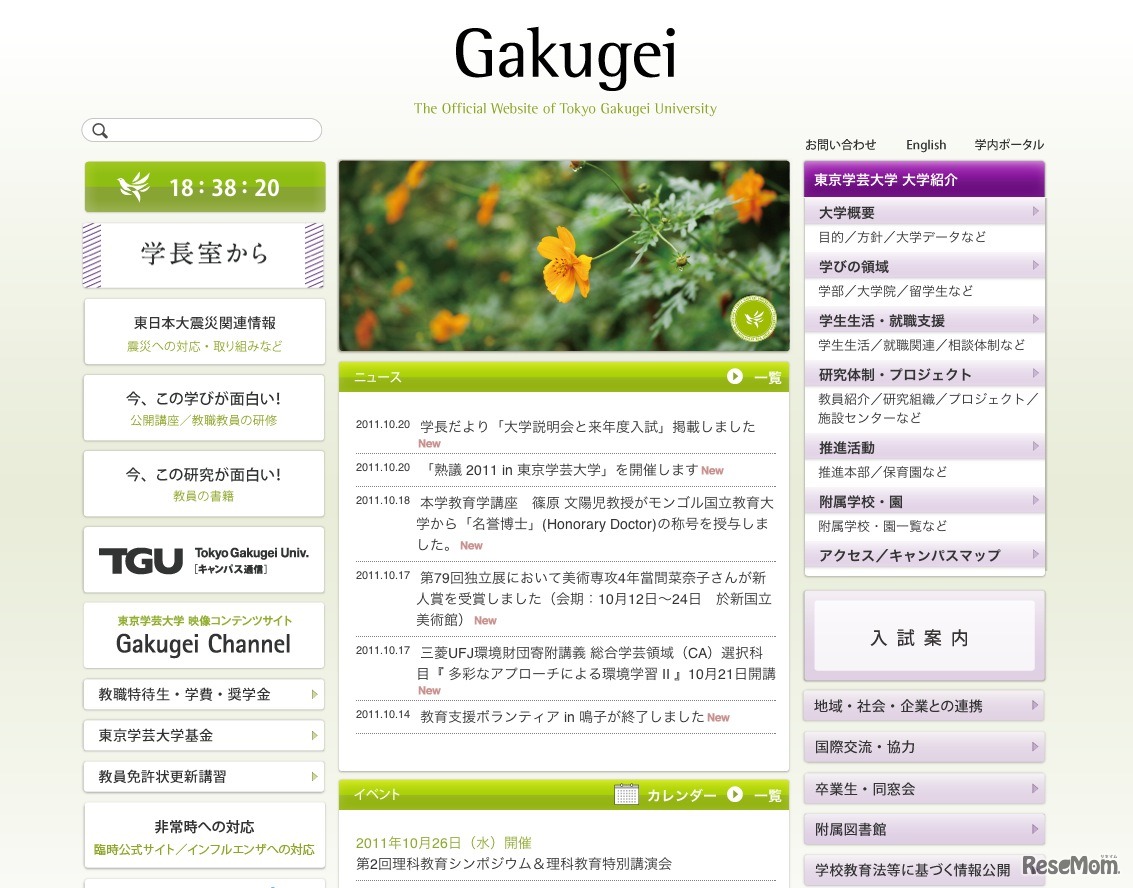Open 今、この学びが面白い! box
The image size is (1133, 888).
pos(204,408)
